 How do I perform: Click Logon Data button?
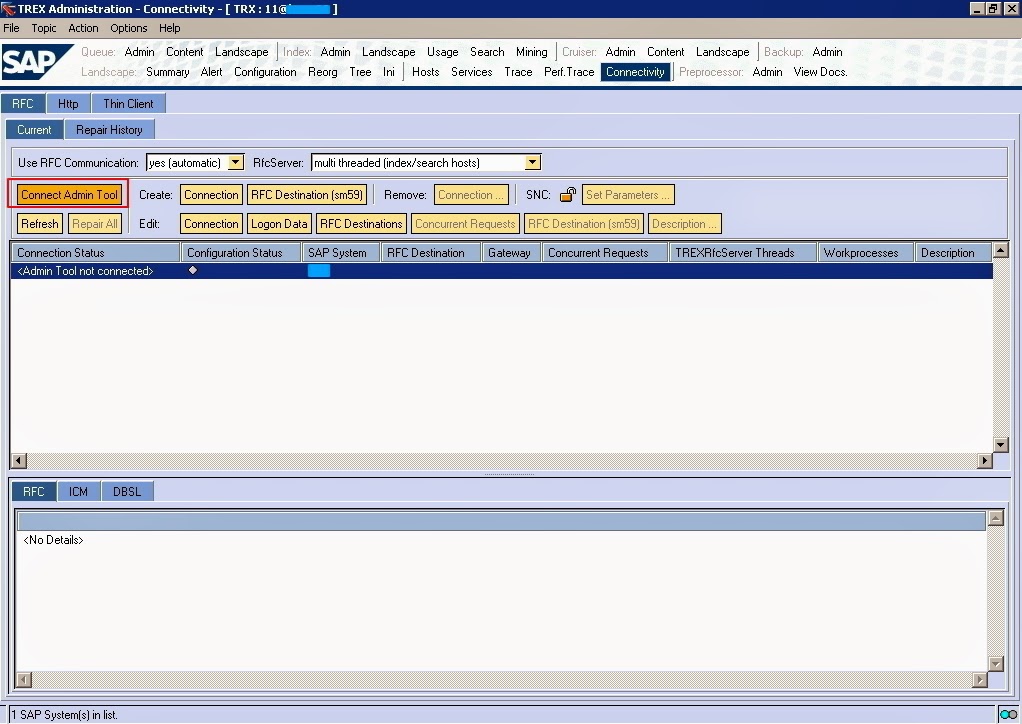pyautogui.click(x=279, y=224)
